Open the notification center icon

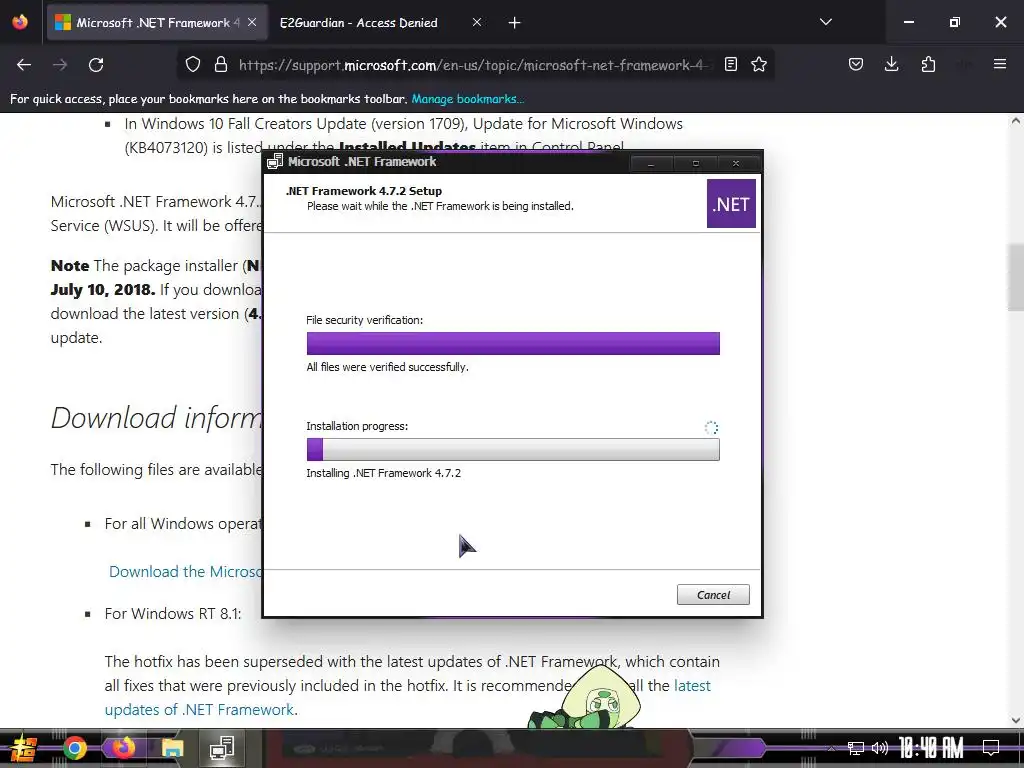click(x=991, y=748)
